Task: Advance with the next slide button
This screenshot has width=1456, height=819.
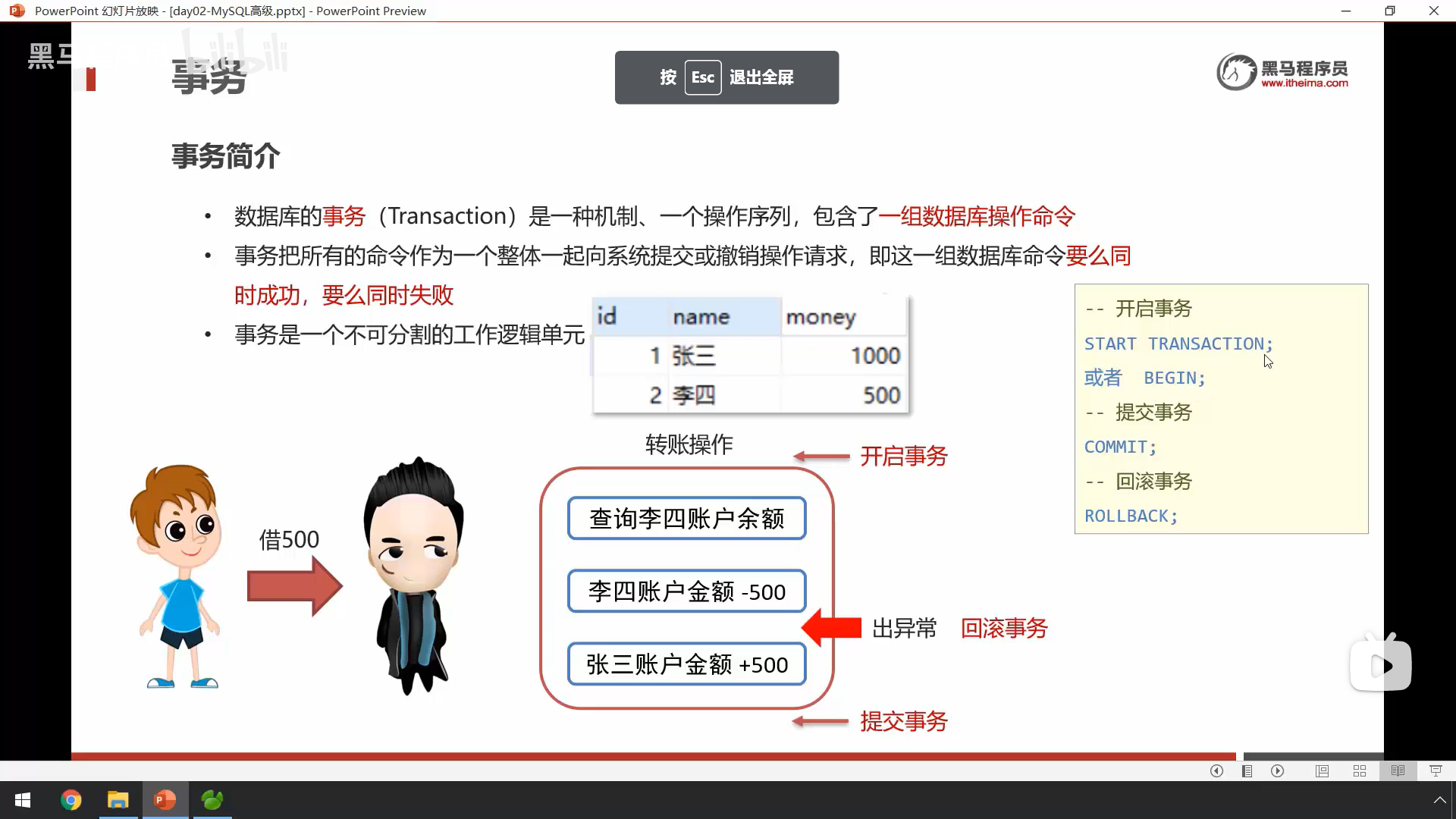Action: coord(1278,770)
